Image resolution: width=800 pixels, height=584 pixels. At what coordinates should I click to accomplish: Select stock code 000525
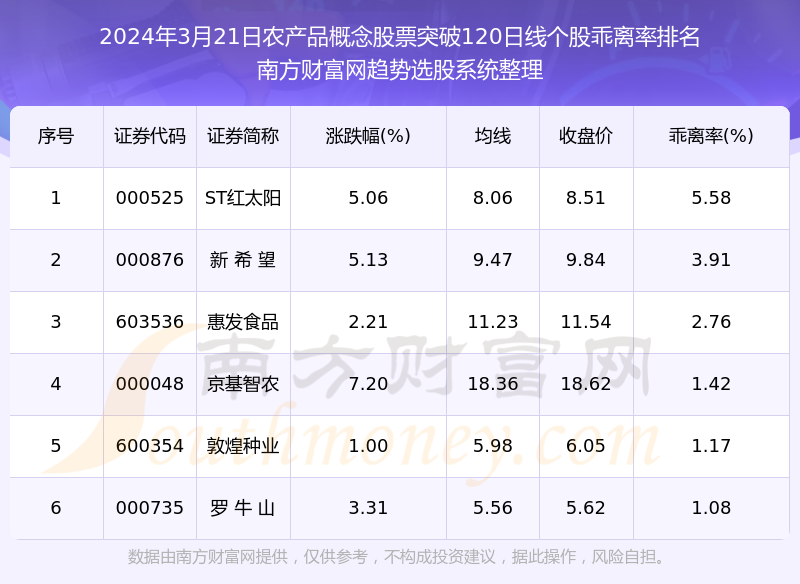click(149, 198)
